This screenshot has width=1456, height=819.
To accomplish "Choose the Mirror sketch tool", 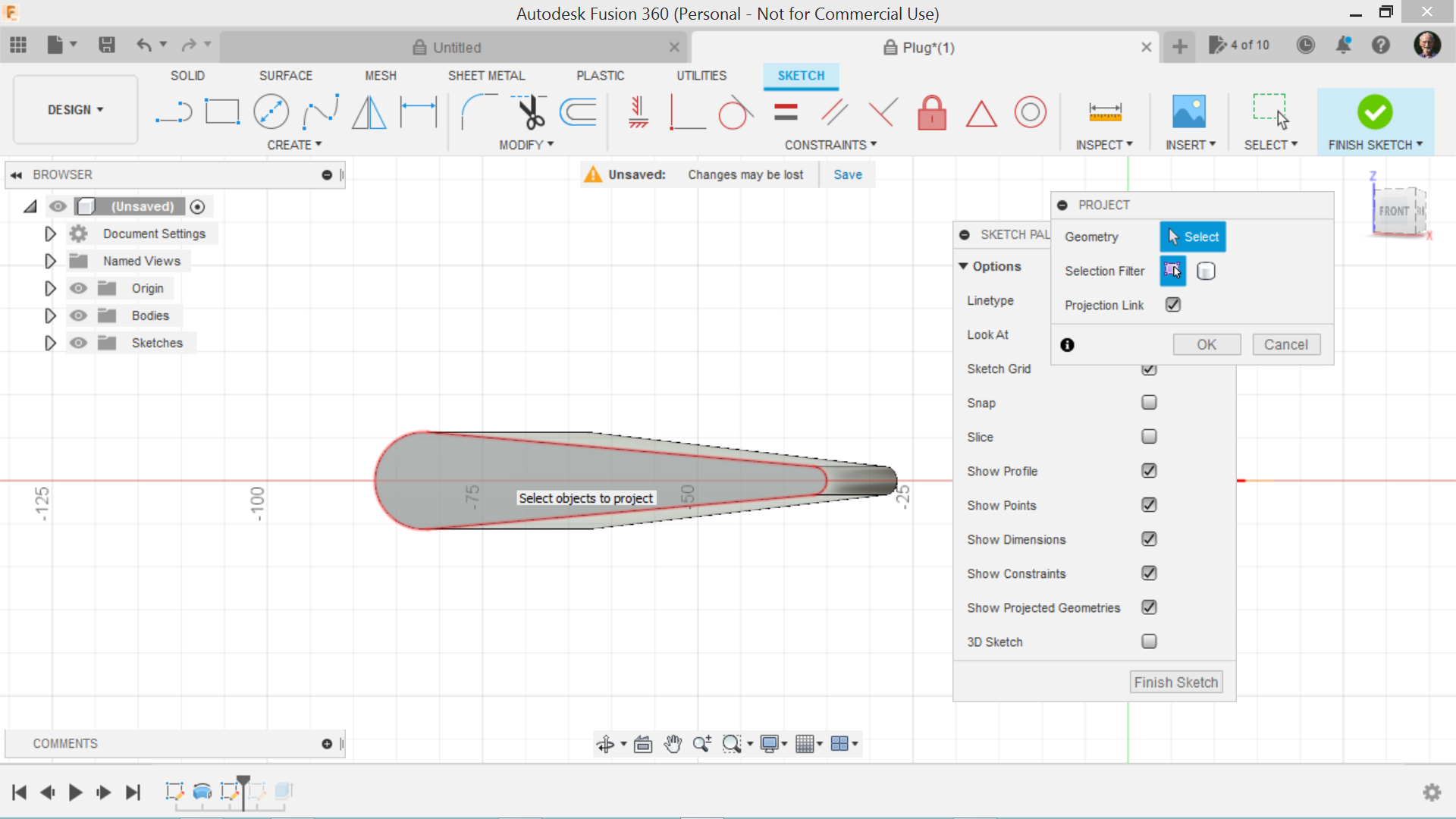I will (x=369, y=112).
